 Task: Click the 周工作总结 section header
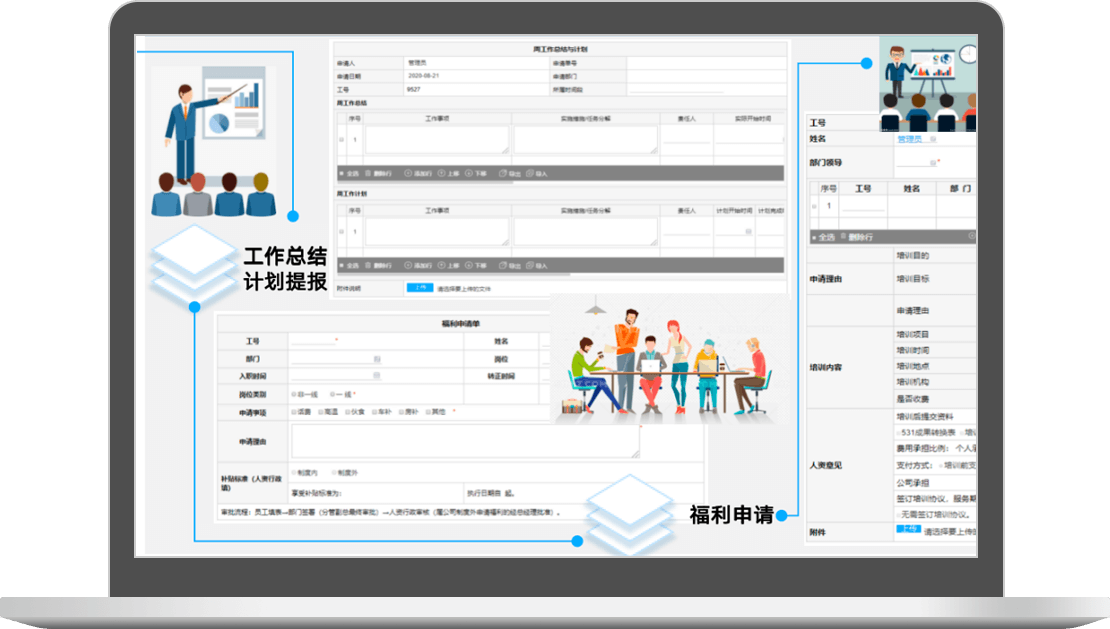coord(353,103)
